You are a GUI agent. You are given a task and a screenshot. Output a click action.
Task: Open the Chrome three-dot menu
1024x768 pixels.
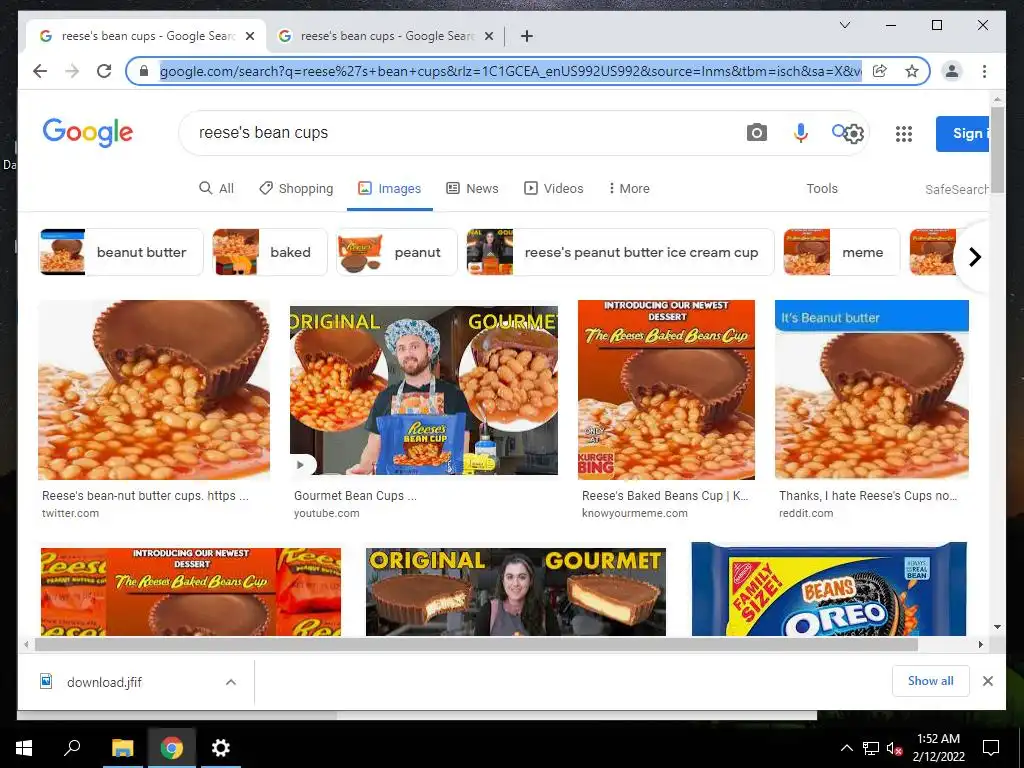(984, 71)
